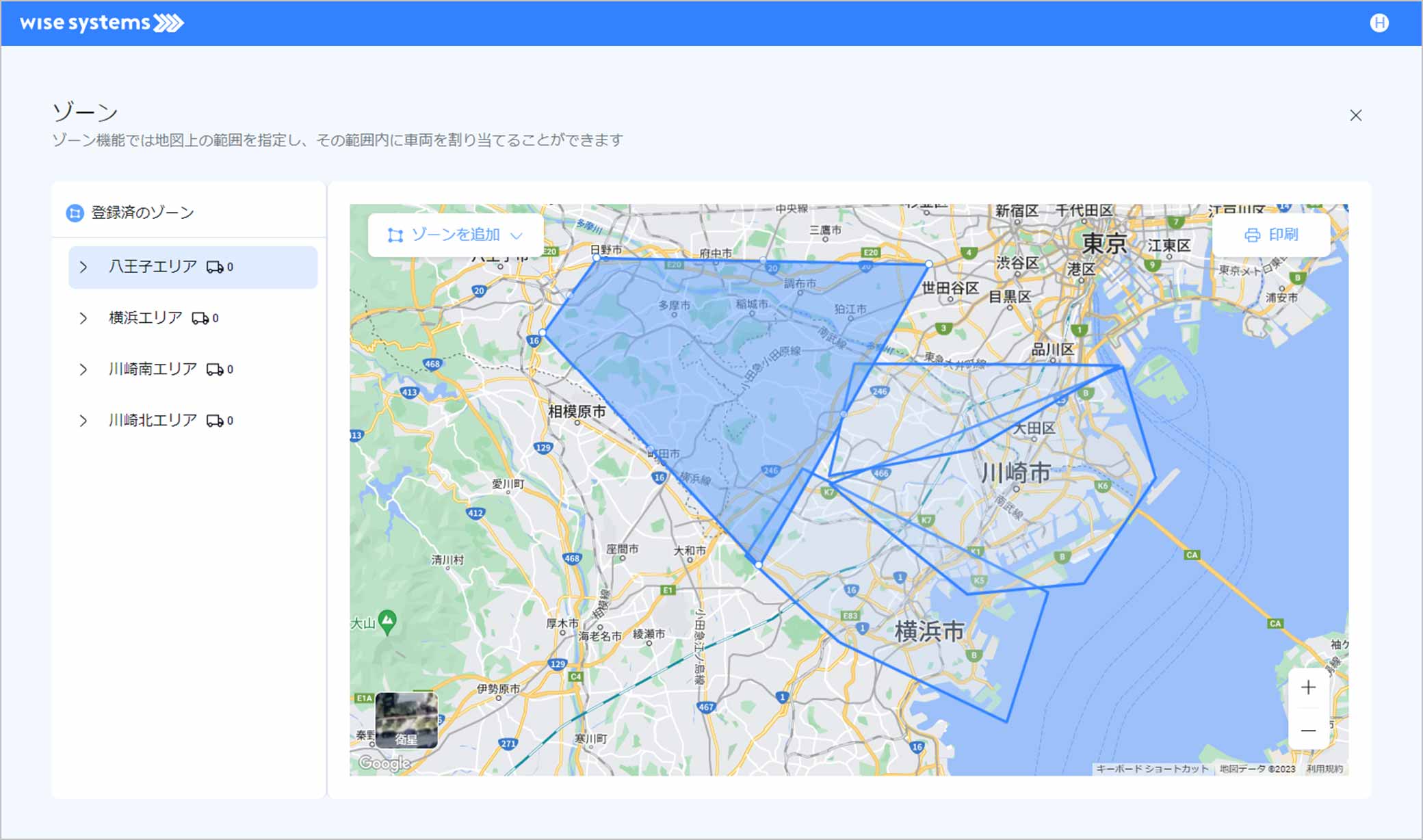Screen dimensions: 1423x840
Task: Click the Wise Systems logo
Action: (101, 23)
